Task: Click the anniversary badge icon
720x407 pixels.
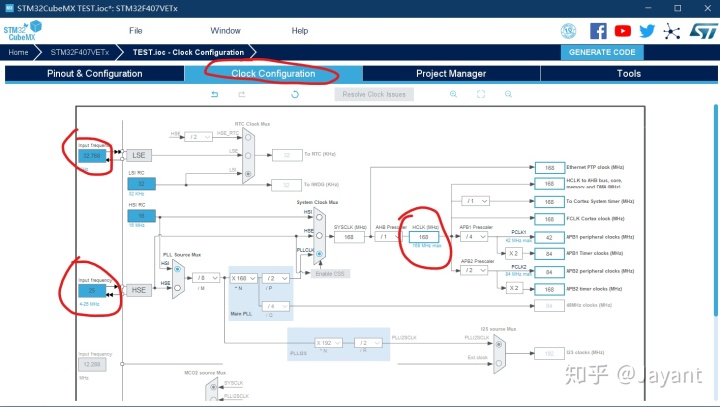Action: click(568, 31)
